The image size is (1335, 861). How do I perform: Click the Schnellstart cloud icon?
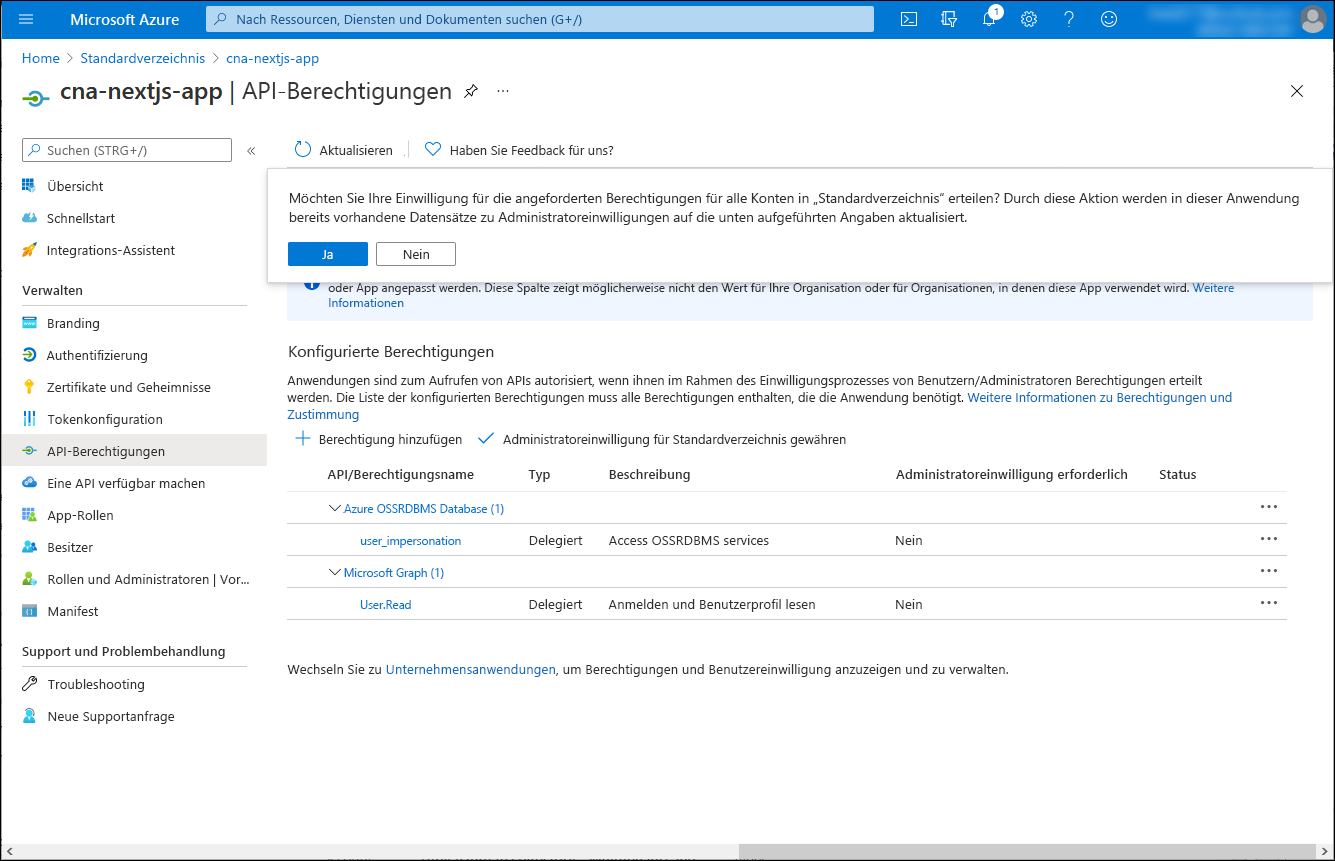pyautogui.click(x=29, y=218)
